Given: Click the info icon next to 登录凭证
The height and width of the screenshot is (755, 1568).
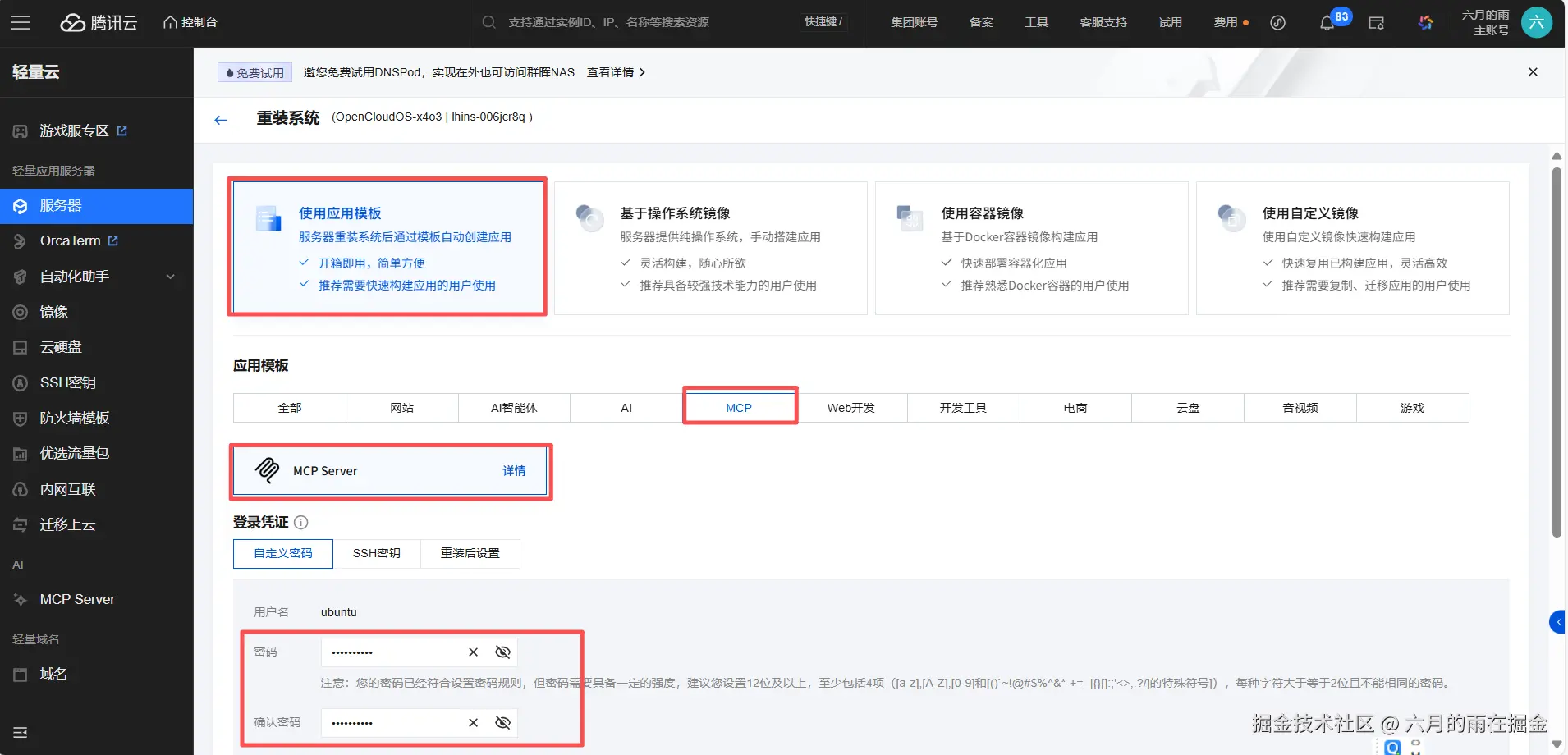Looking at the screenshot, I should point(301,522).
